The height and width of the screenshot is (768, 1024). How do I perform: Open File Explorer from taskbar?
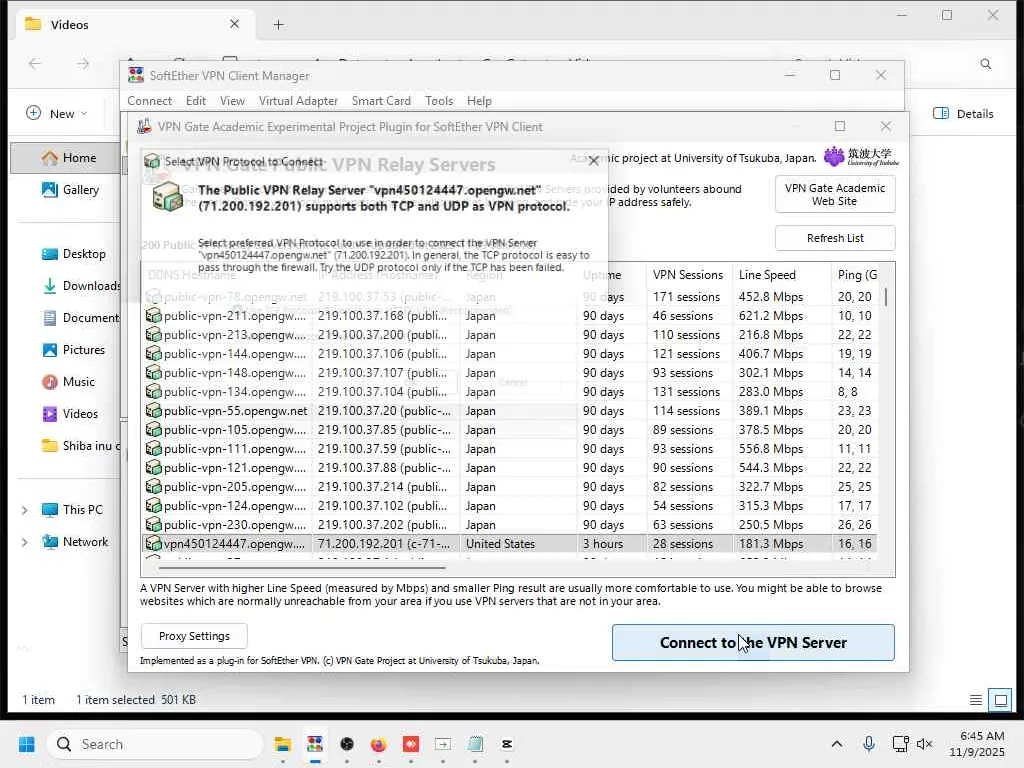coord(283,744)
